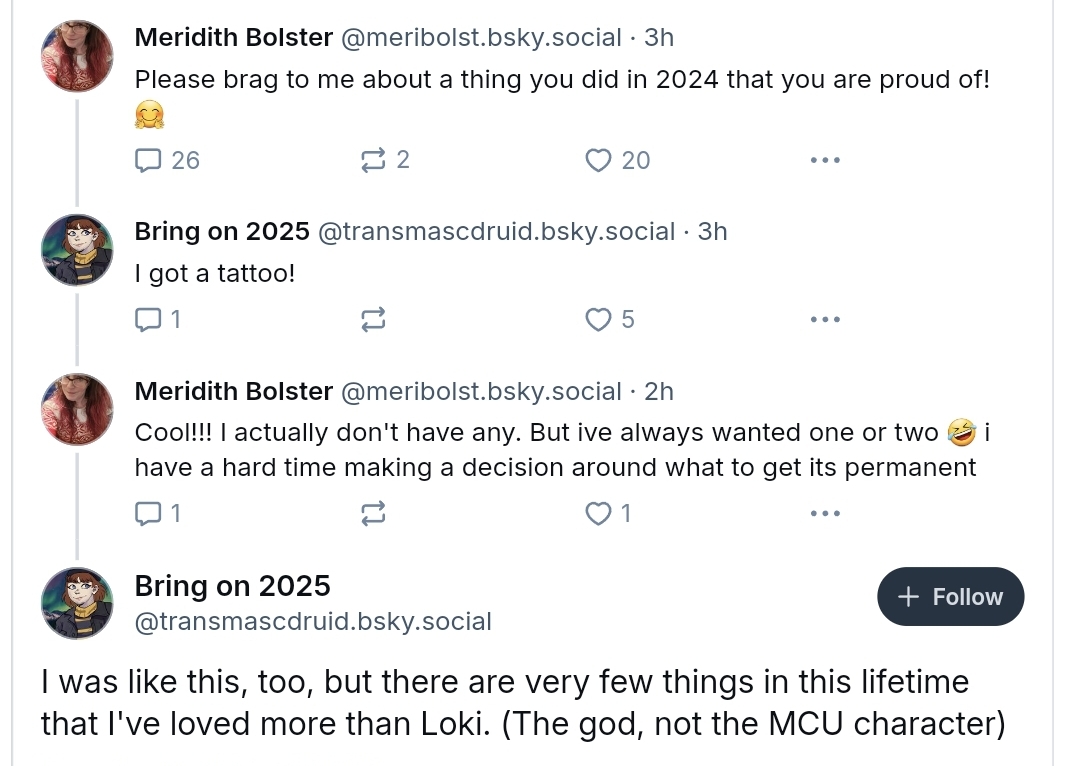
Task: Like the "I got a tattoo!" post
Action: [610, 320]
